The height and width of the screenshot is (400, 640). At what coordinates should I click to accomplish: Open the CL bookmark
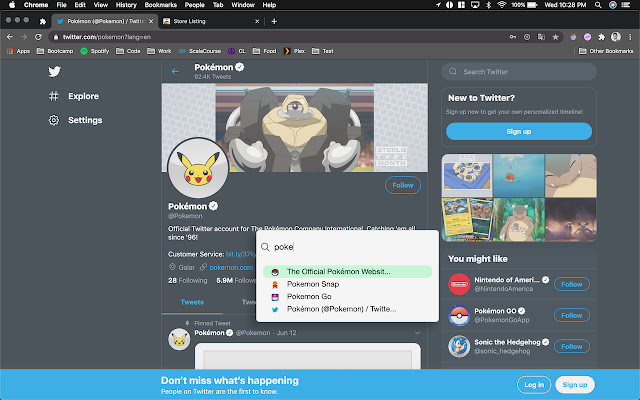(x=237, y=51)
